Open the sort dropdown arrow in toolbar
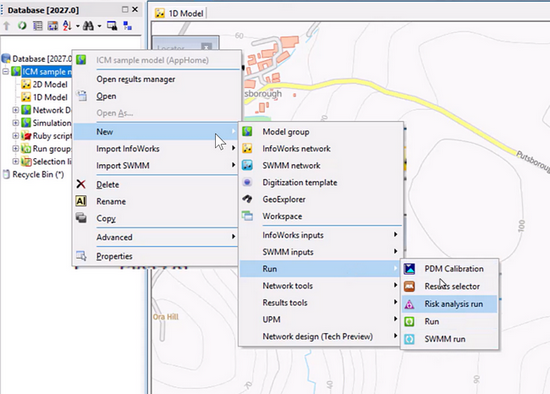 [x=78, y=26]
